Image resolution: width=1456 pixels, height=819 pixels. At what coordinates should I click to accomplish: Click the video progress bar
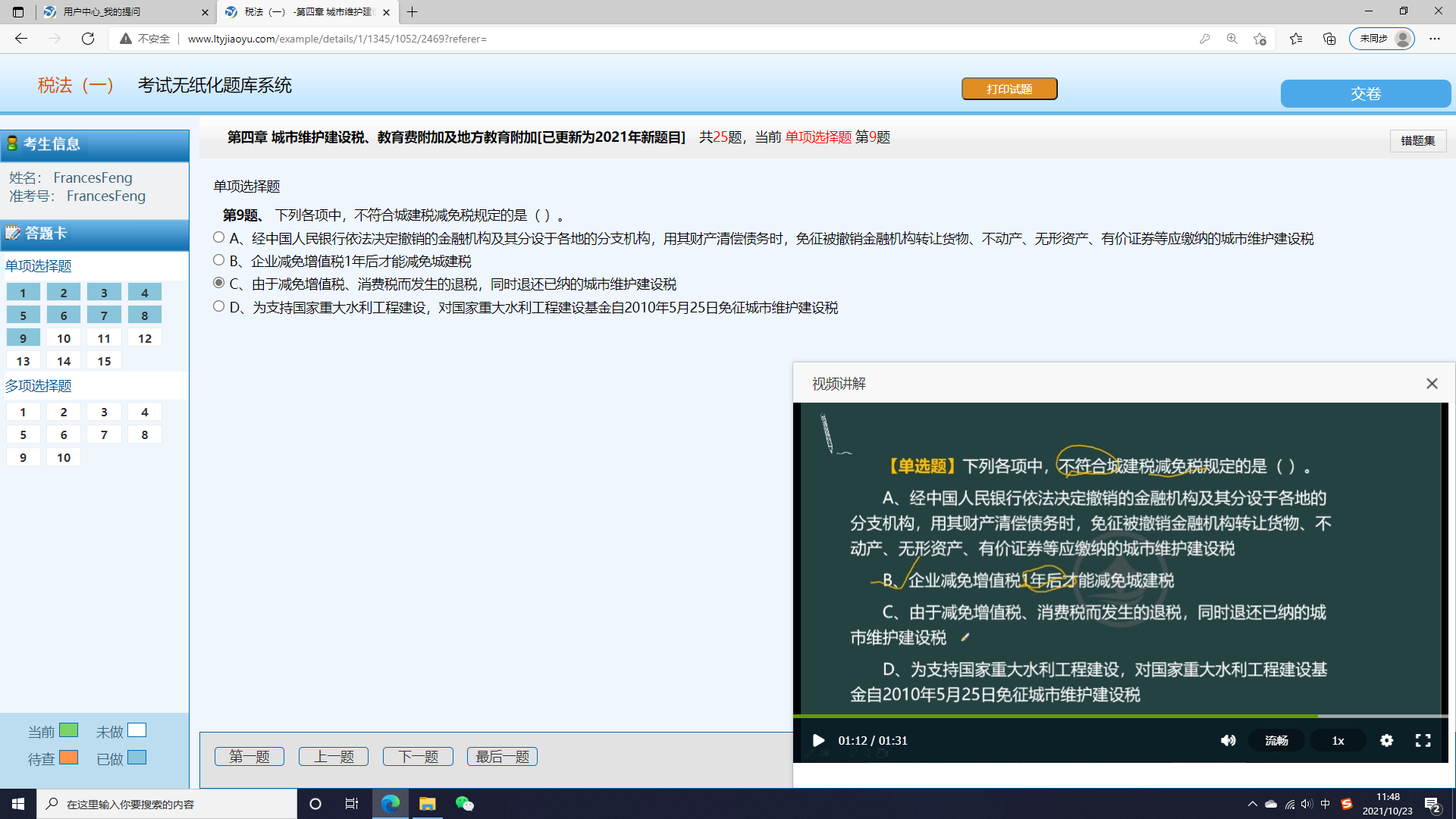[1062, 715]
